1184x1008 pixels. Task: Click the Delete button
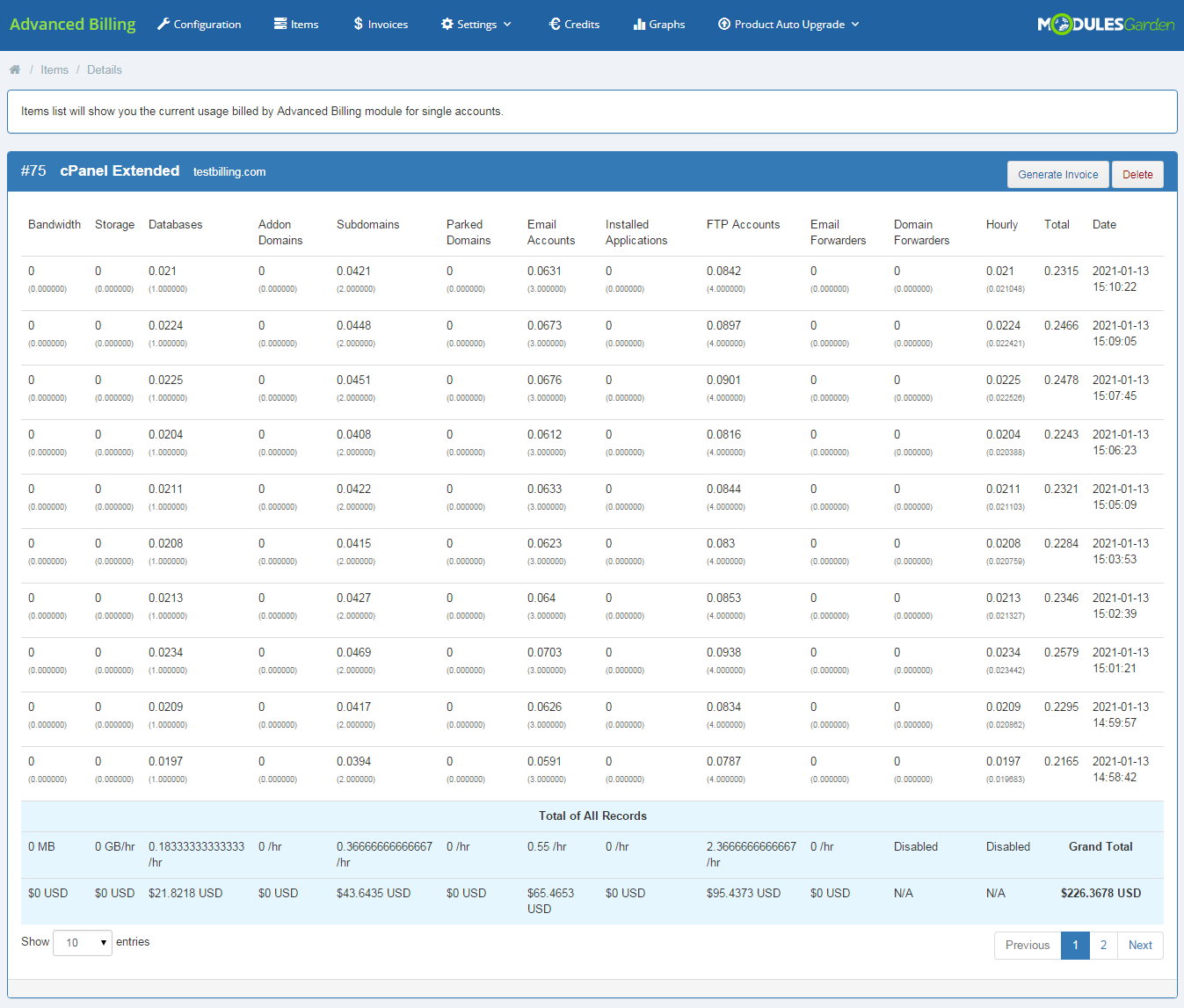[1137, 174]
